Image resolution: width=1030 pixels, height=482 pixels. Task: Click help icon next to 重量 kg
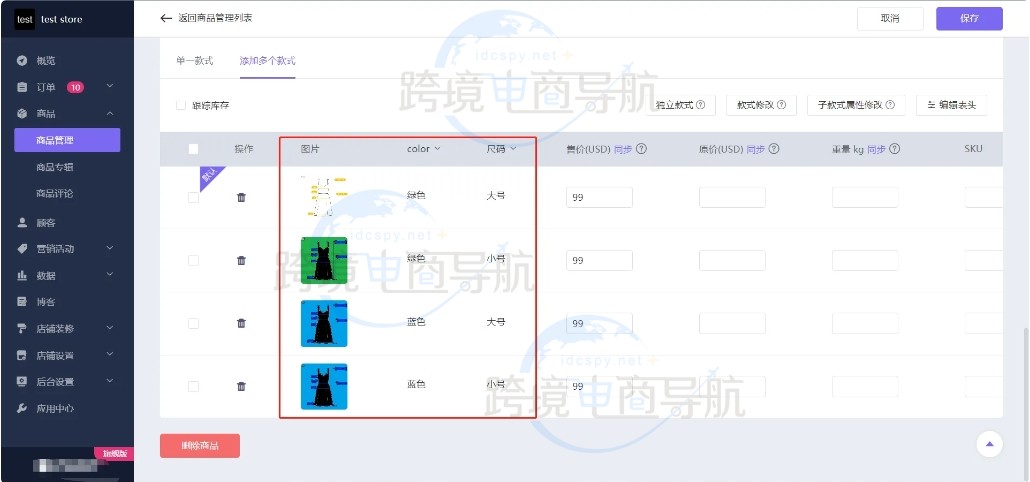point(895,149)
